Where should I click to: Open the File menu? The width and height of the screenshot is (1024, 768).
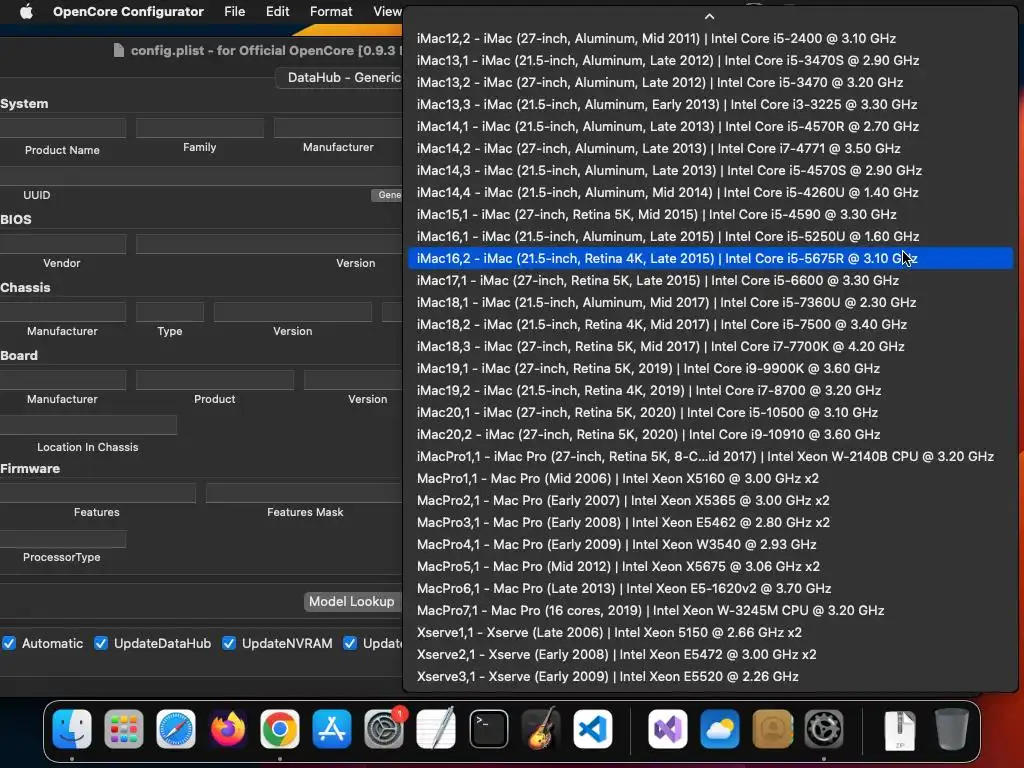[234, 12]
